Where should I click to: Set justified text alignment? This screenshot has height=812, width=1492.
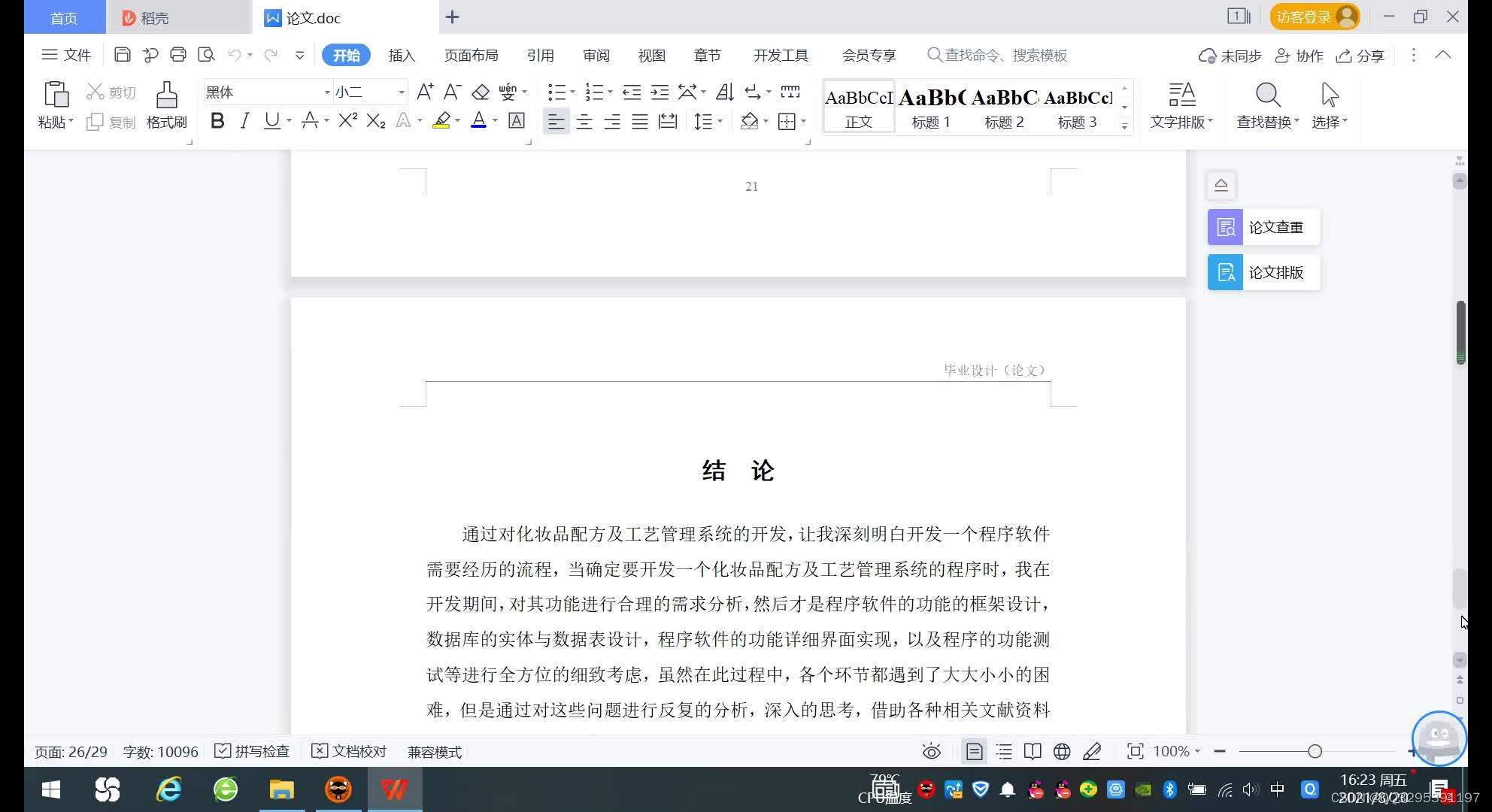[639, 121]
